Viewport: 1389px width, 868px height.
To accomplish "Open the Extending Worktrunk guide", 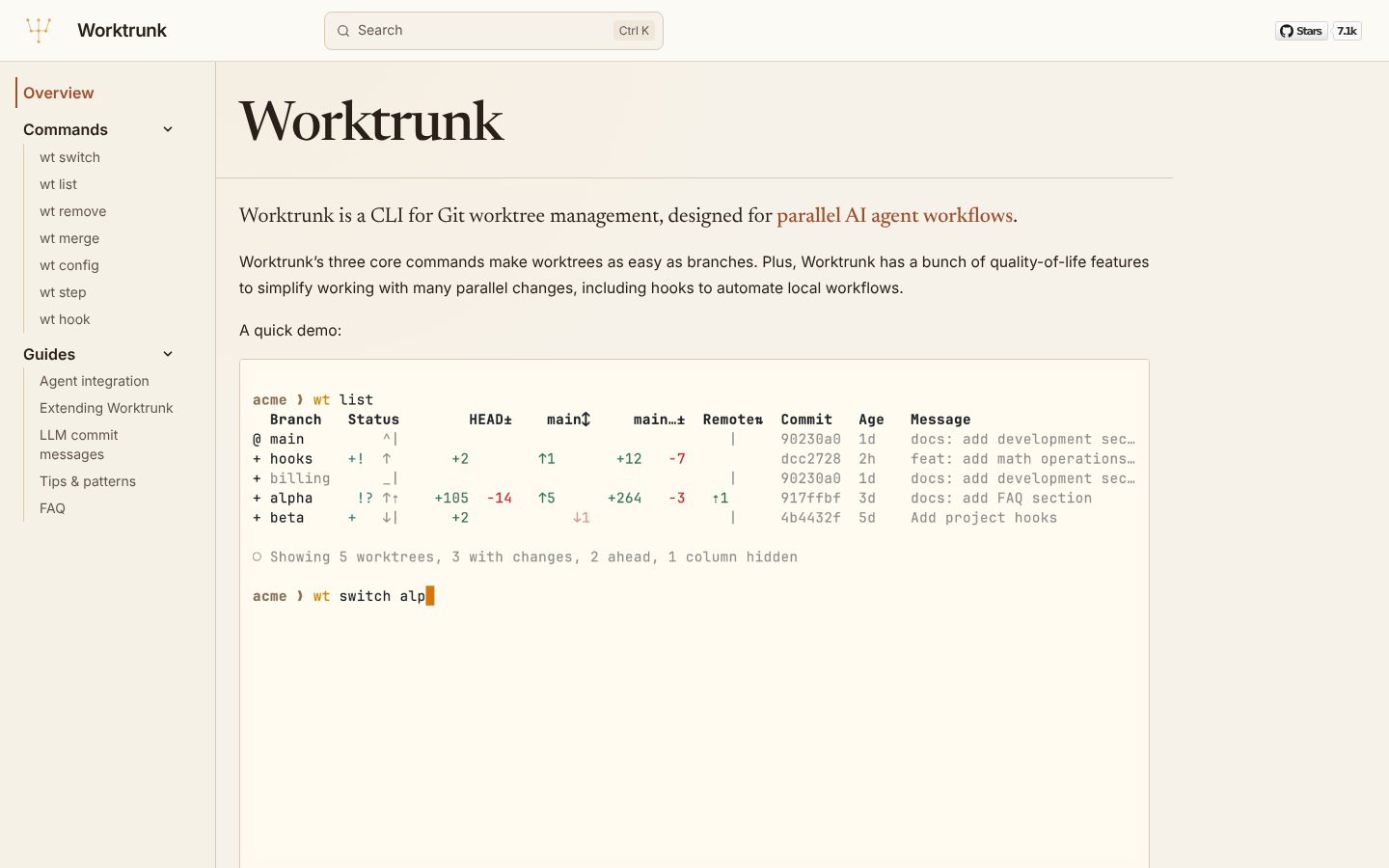I will 106,408.
